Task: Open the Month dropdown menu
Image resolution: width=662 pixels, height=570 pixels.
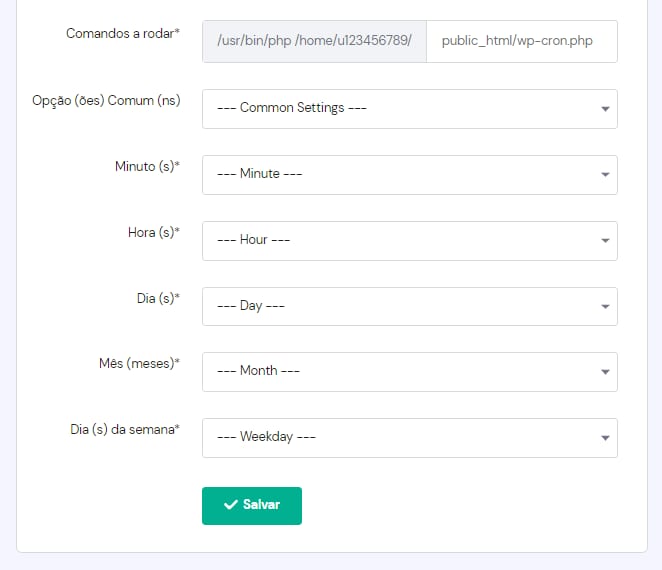Action: 409,372
